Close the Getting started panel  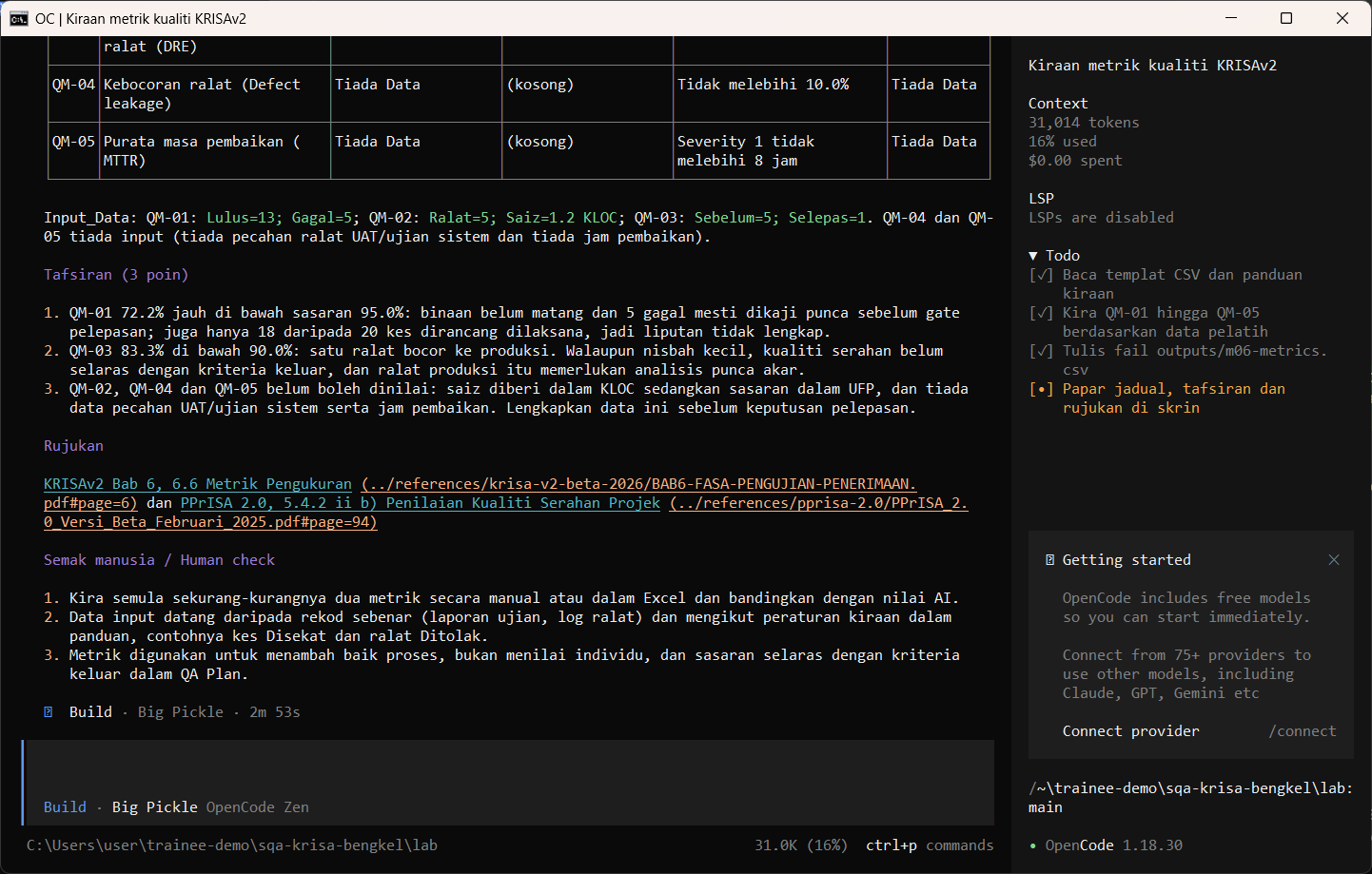(1334, 560)
